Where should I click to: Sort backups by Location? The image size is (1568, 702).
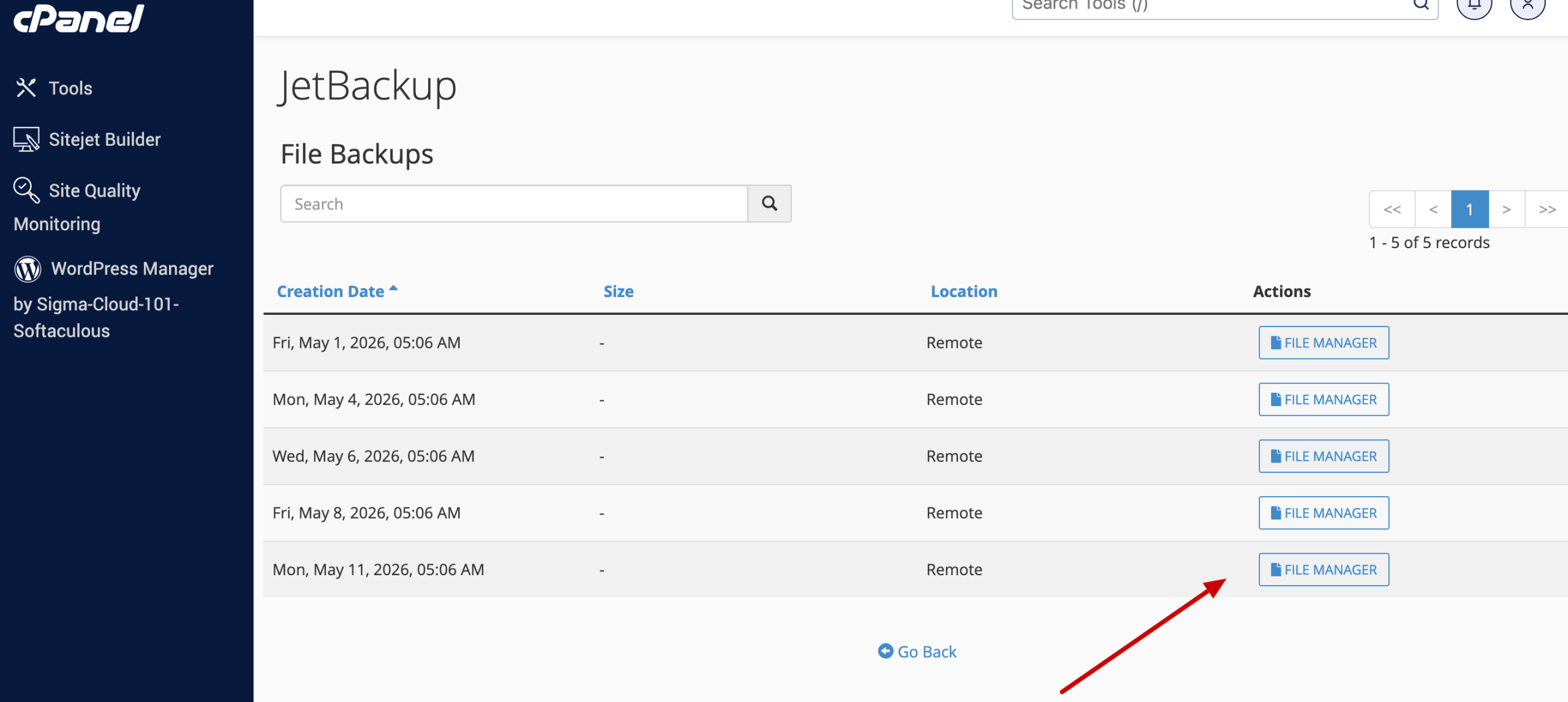click(964, 292)
